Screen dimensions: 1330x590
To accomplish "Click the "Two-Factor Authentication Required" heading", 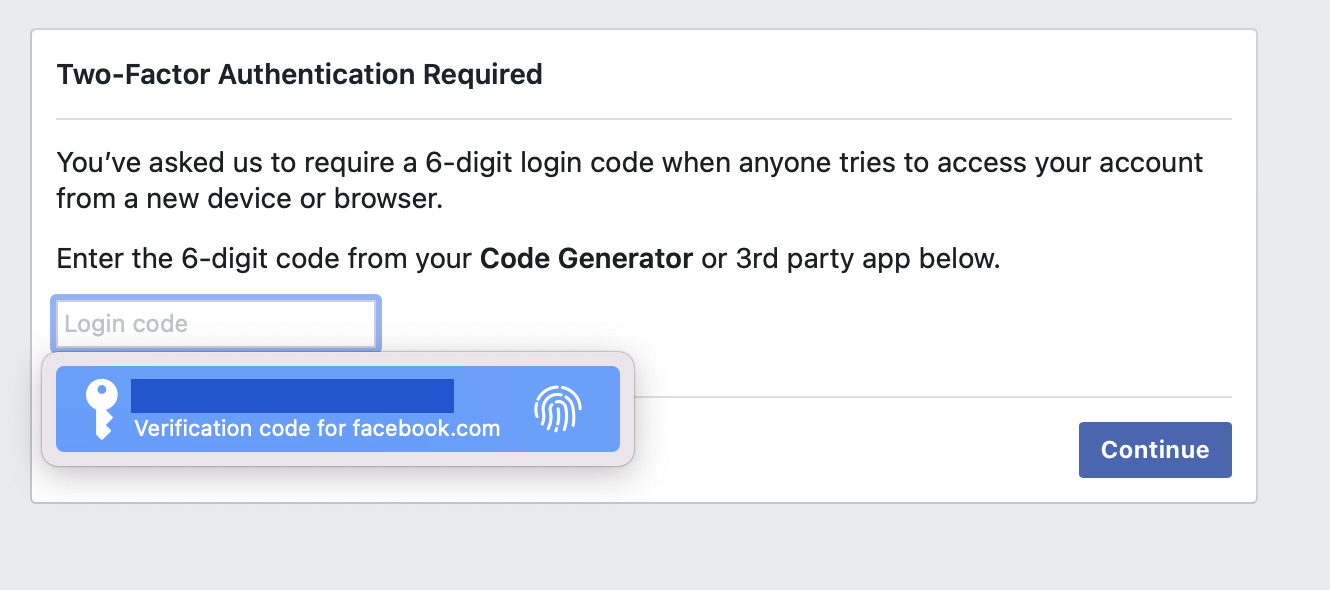I will pos(299,74).
